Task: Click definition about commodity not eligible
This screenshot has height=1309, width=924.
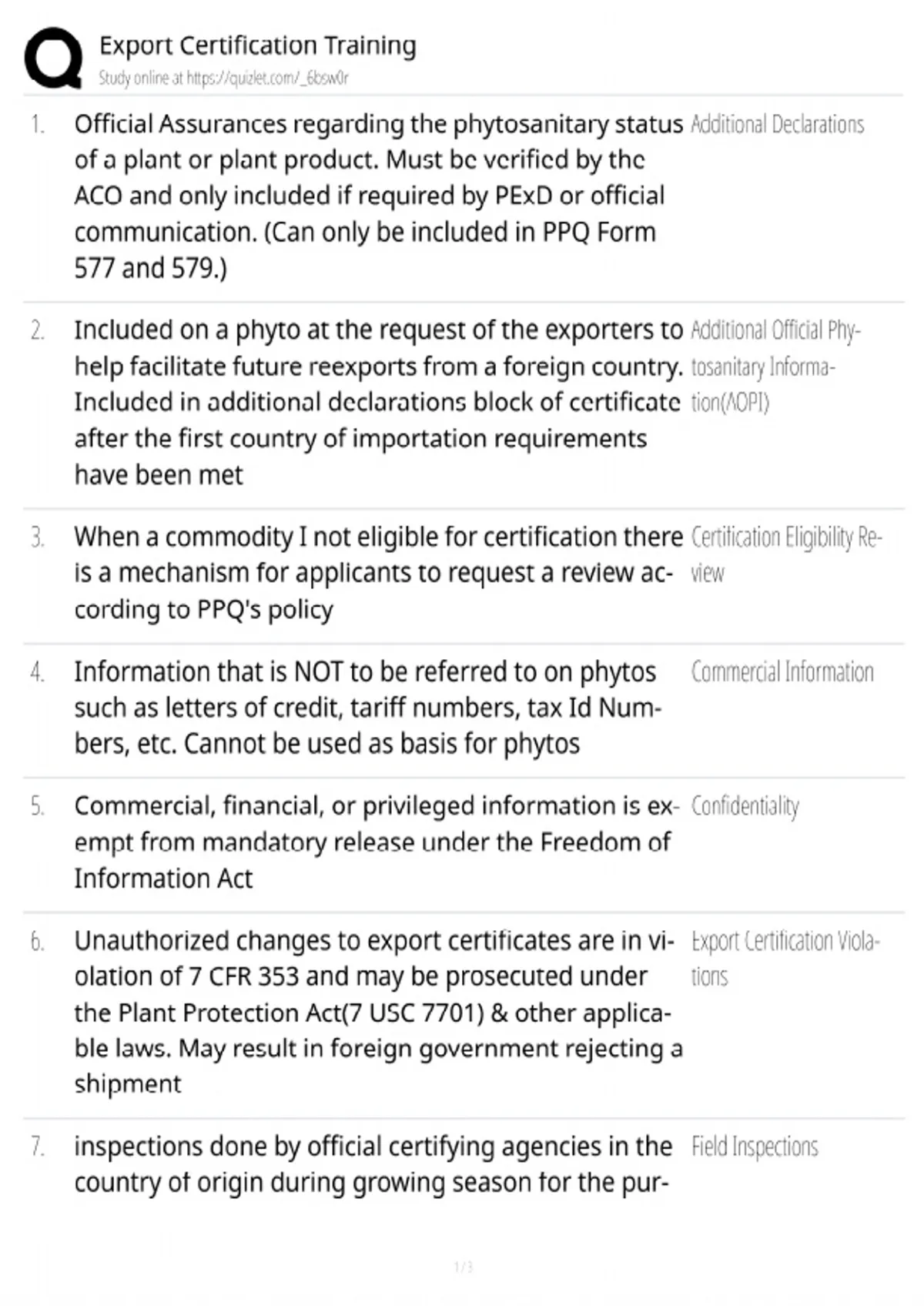Action: point(378,573)
